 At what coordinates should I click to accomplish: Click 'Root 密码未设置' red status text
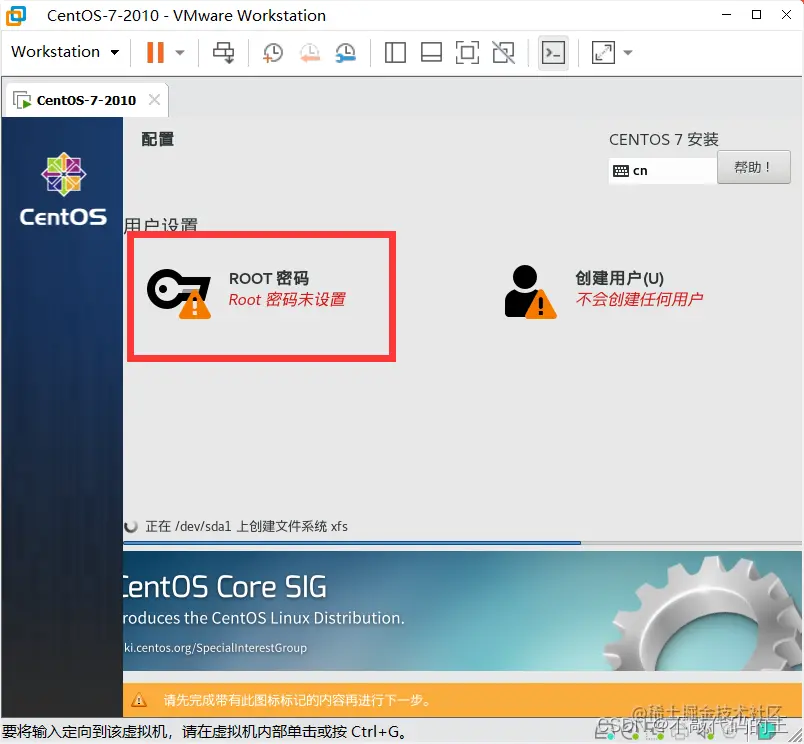pos(287,299)
